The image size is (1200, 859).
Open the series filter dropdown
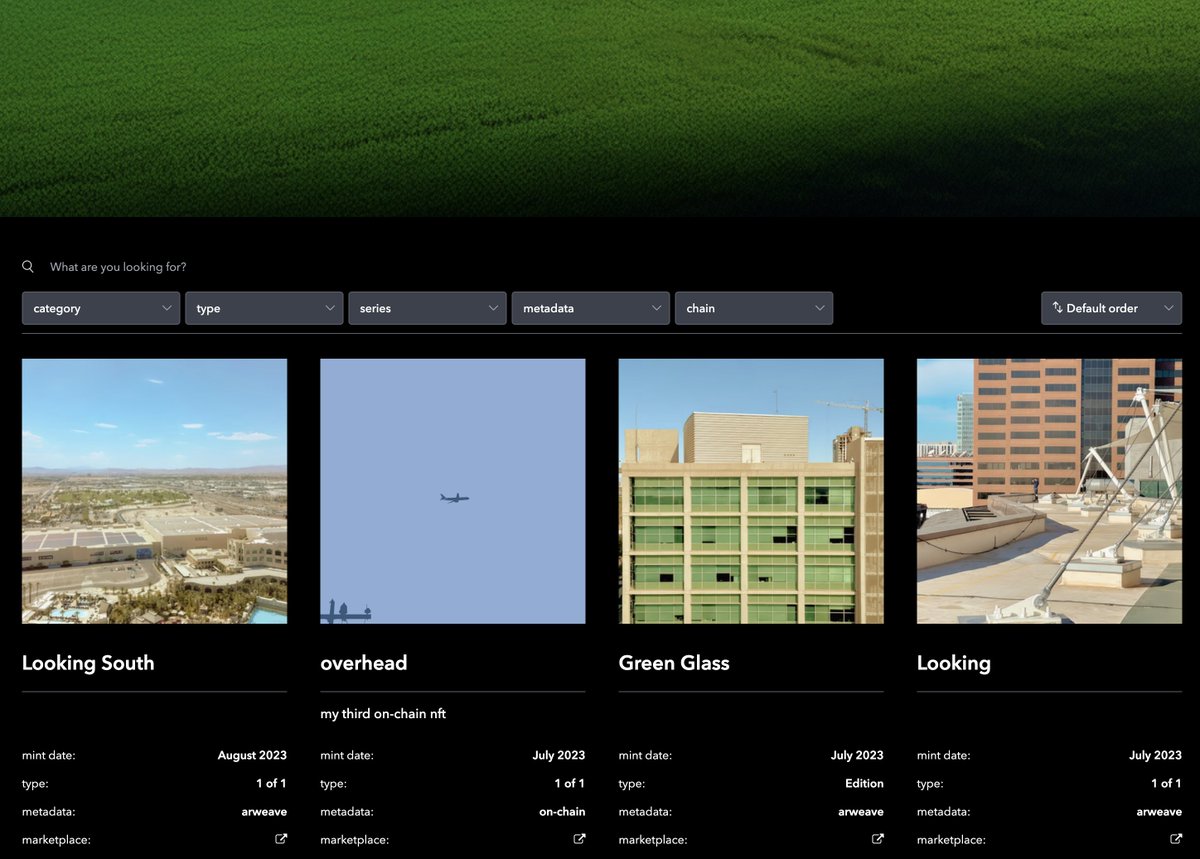click(x=427, y=308)
